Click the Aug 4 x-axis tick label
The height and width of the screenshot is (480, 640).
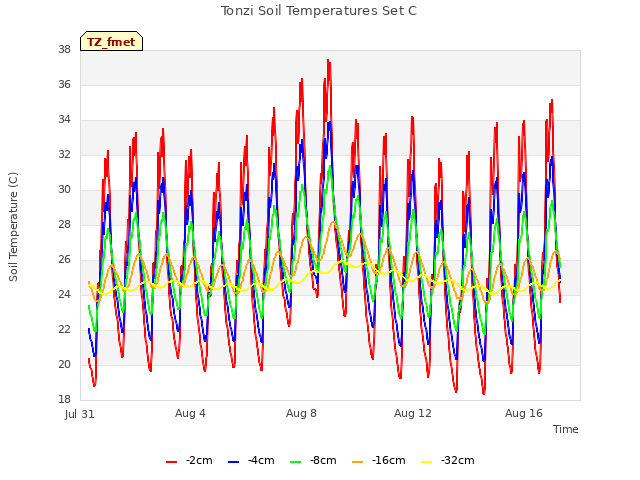[x=190, y=413]
